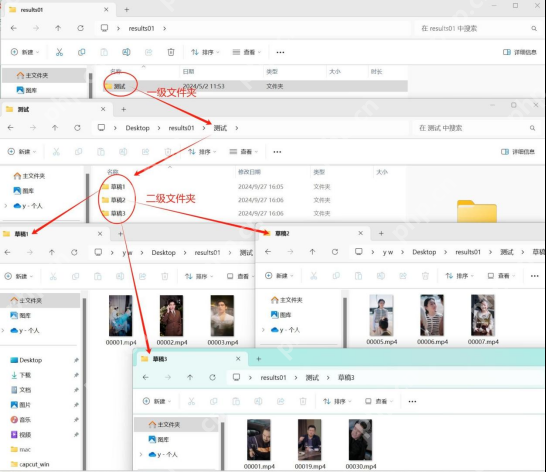Select the 下载 Downloads item in left sidebar
This screenshot has height=472, width=546.
[25, 375]
